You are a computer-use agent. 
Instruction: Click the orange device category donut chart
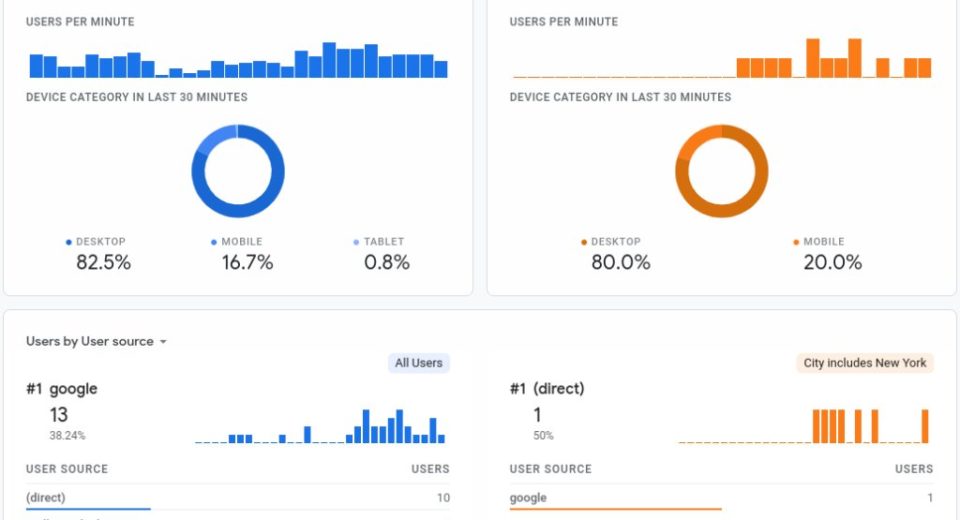click(x=721, y=171)
